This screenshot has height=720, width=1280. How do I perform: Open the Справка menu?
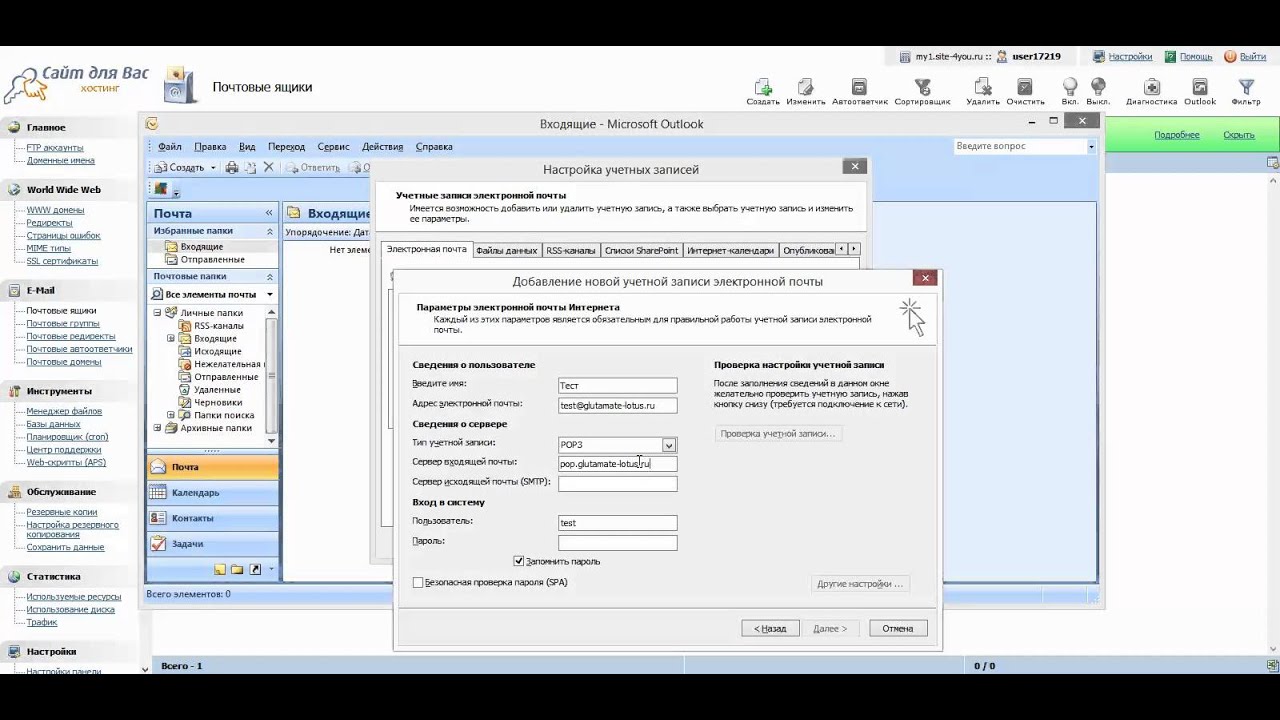[434, 147]
